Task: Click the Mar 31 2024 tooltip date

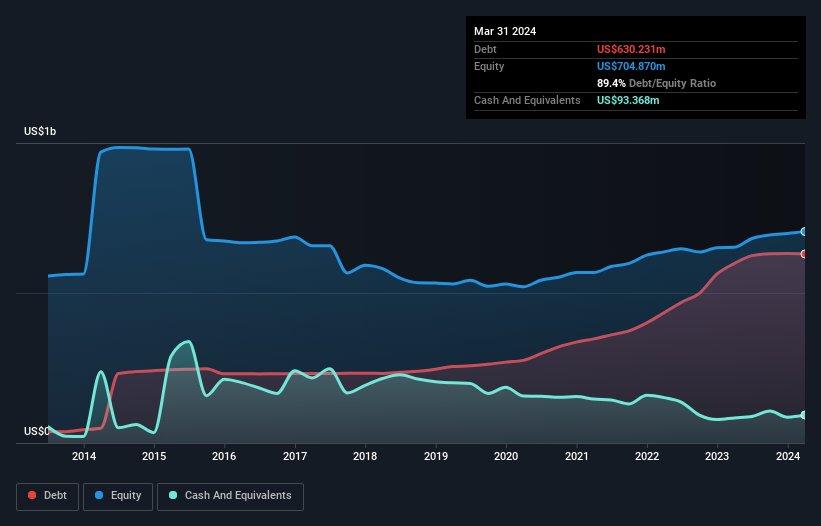Action: pos(505,31)
